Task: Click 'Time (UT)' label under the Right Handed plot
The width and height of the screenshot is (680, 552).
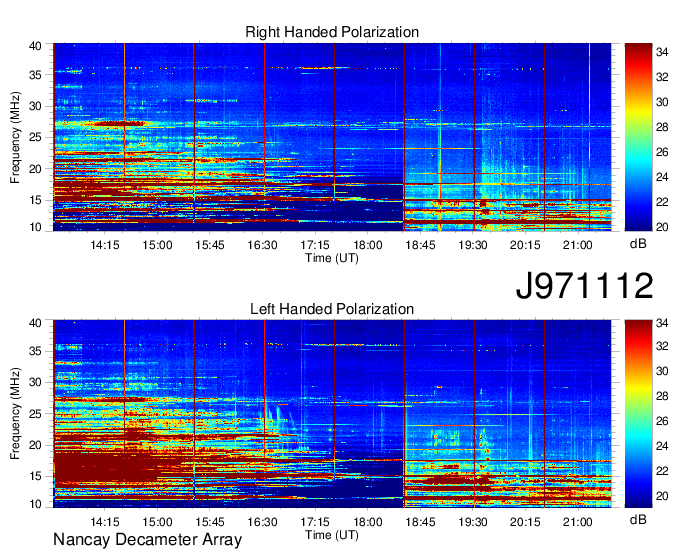Action: point(332,258)
